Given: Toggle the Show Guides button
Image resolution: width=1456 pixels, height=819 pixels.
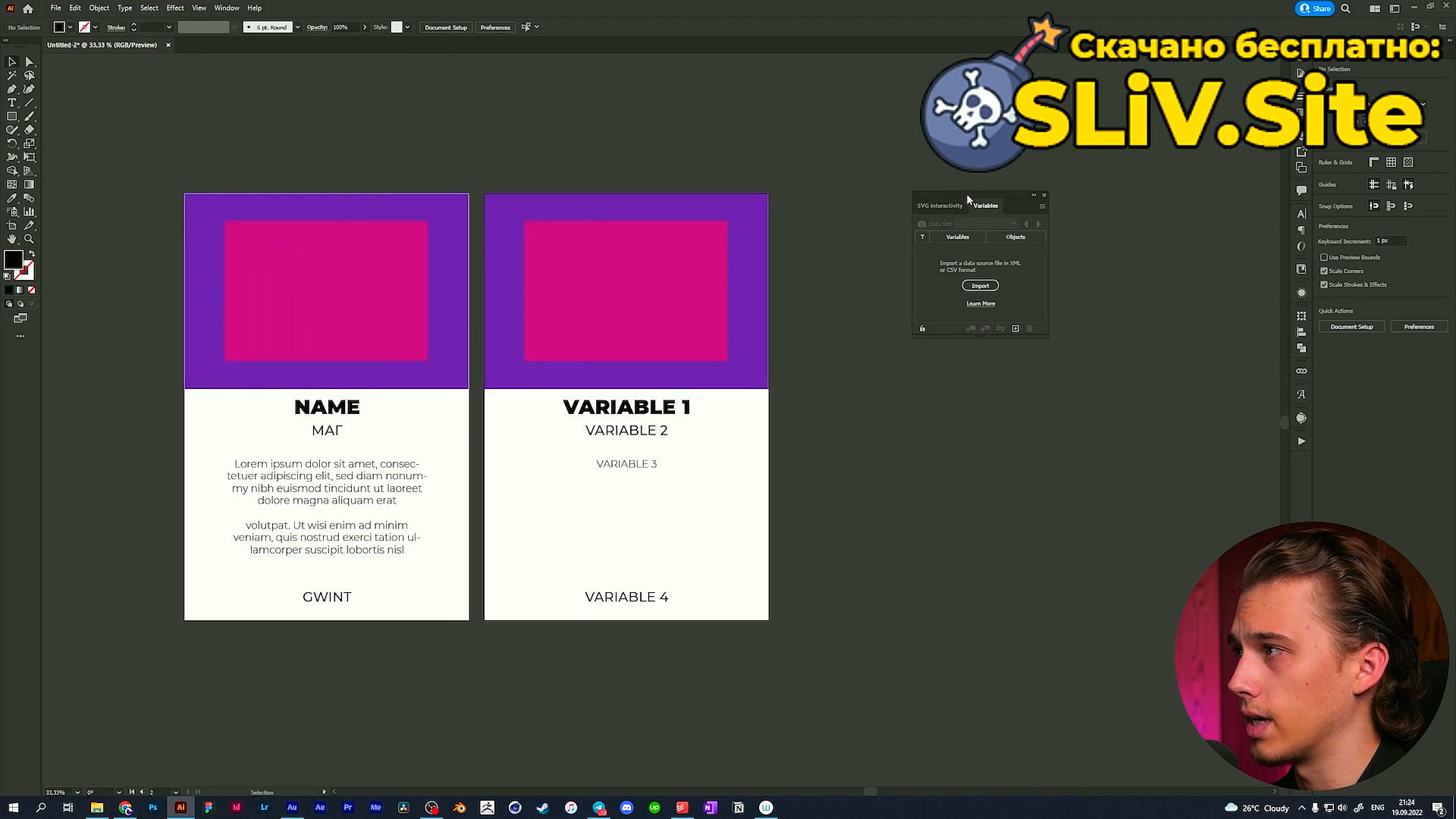Looking at the screenshot, I should tap(1374, 185).
